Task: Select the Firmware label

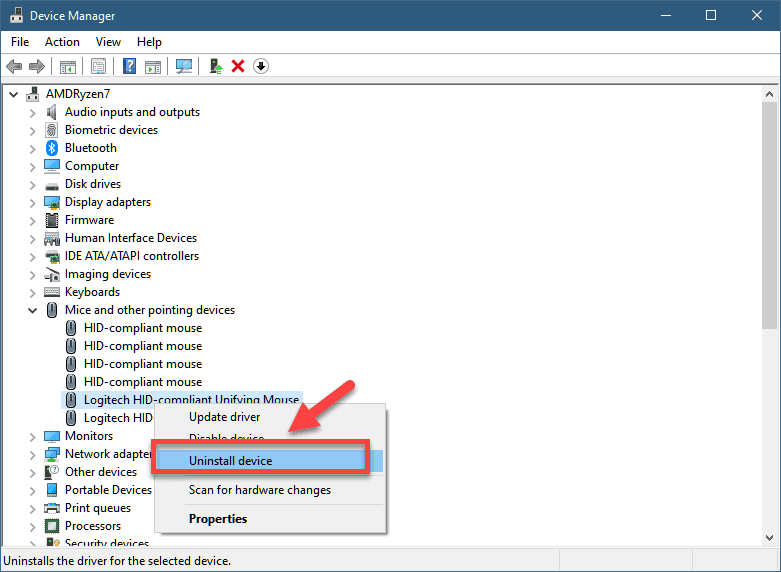Action: 89,220
